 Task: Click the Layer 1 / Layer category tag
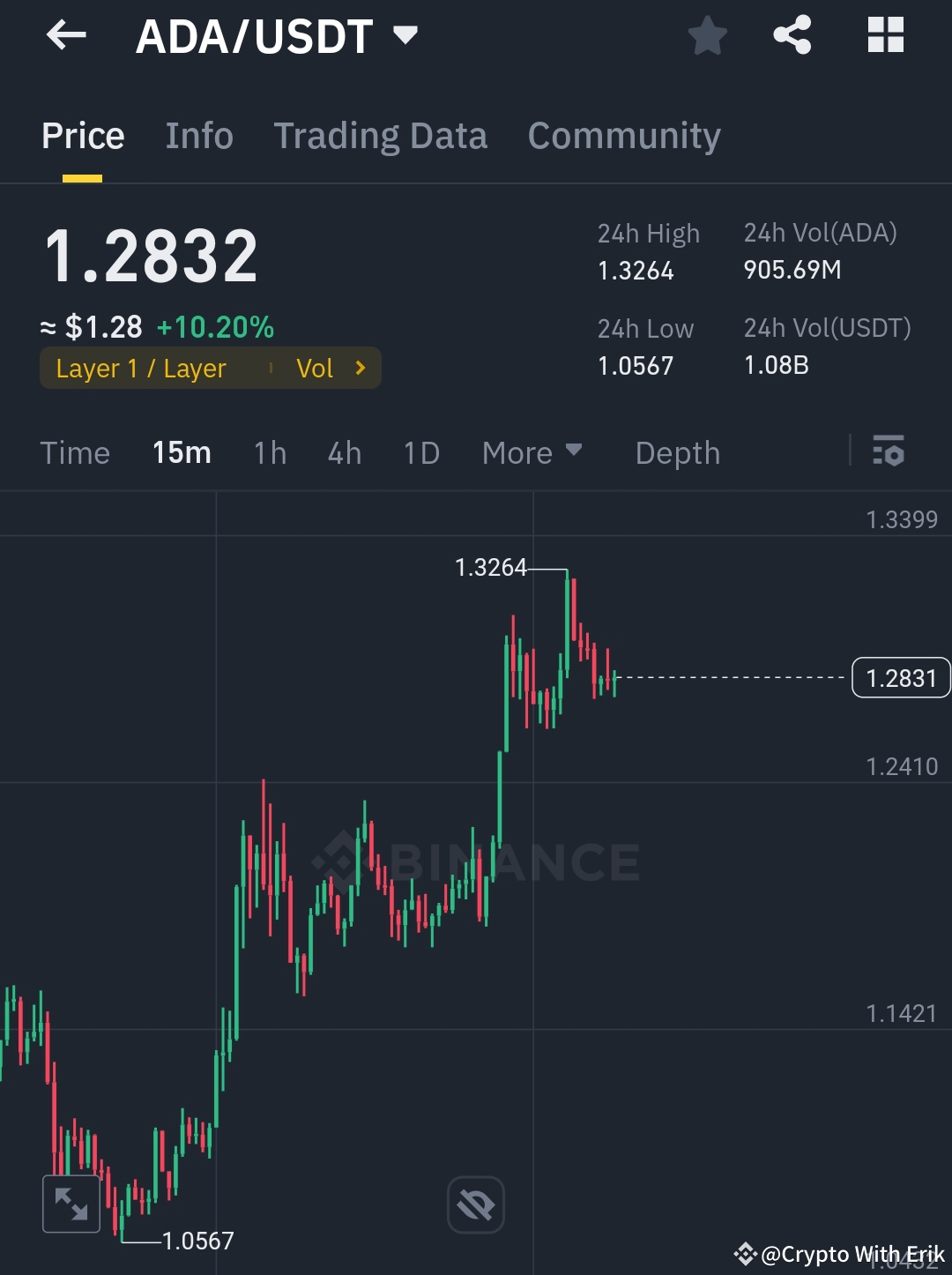[141, 368]
